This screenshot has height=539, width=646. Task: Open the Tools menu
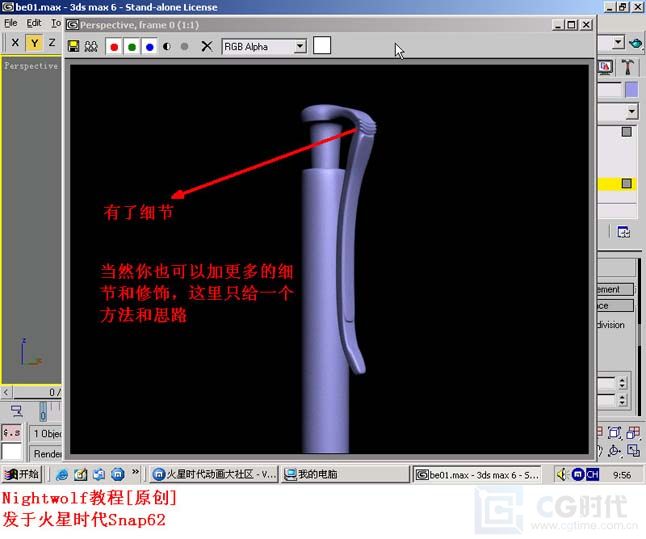click(x=56, y=23)
